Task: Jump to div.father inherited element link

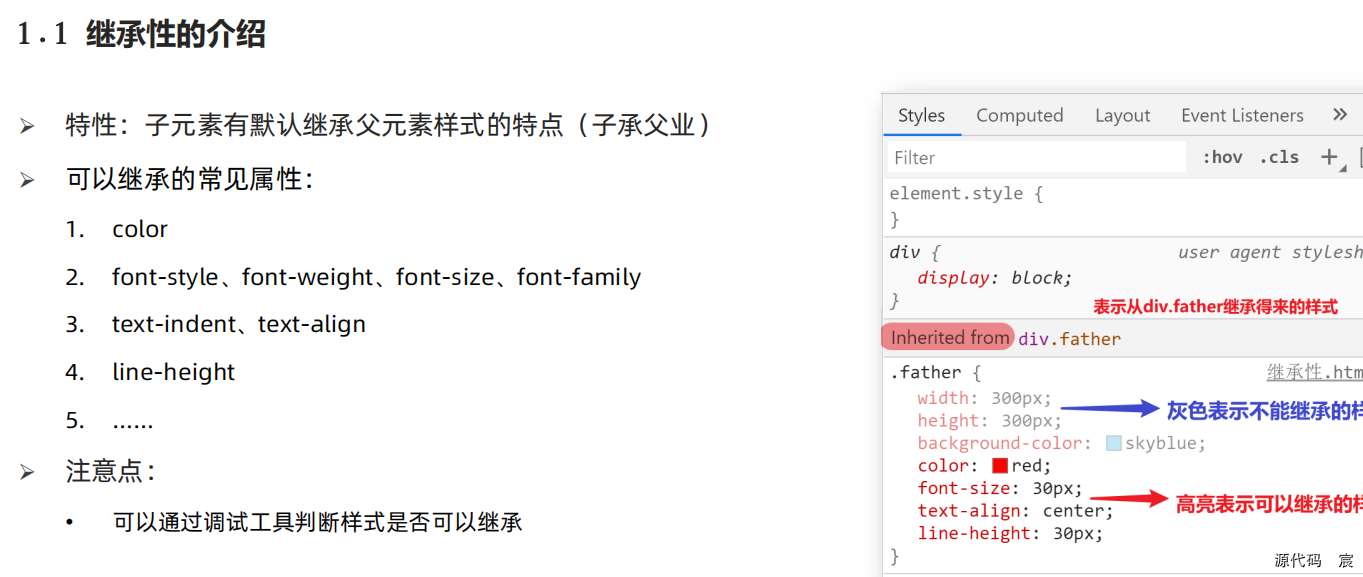Action: [x=1069, y=338]
